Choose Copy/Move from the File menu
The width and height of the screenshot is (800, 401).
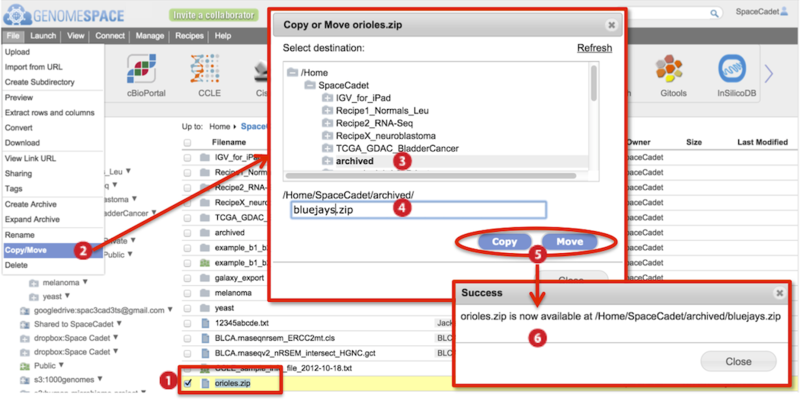[x=53, y=250]
